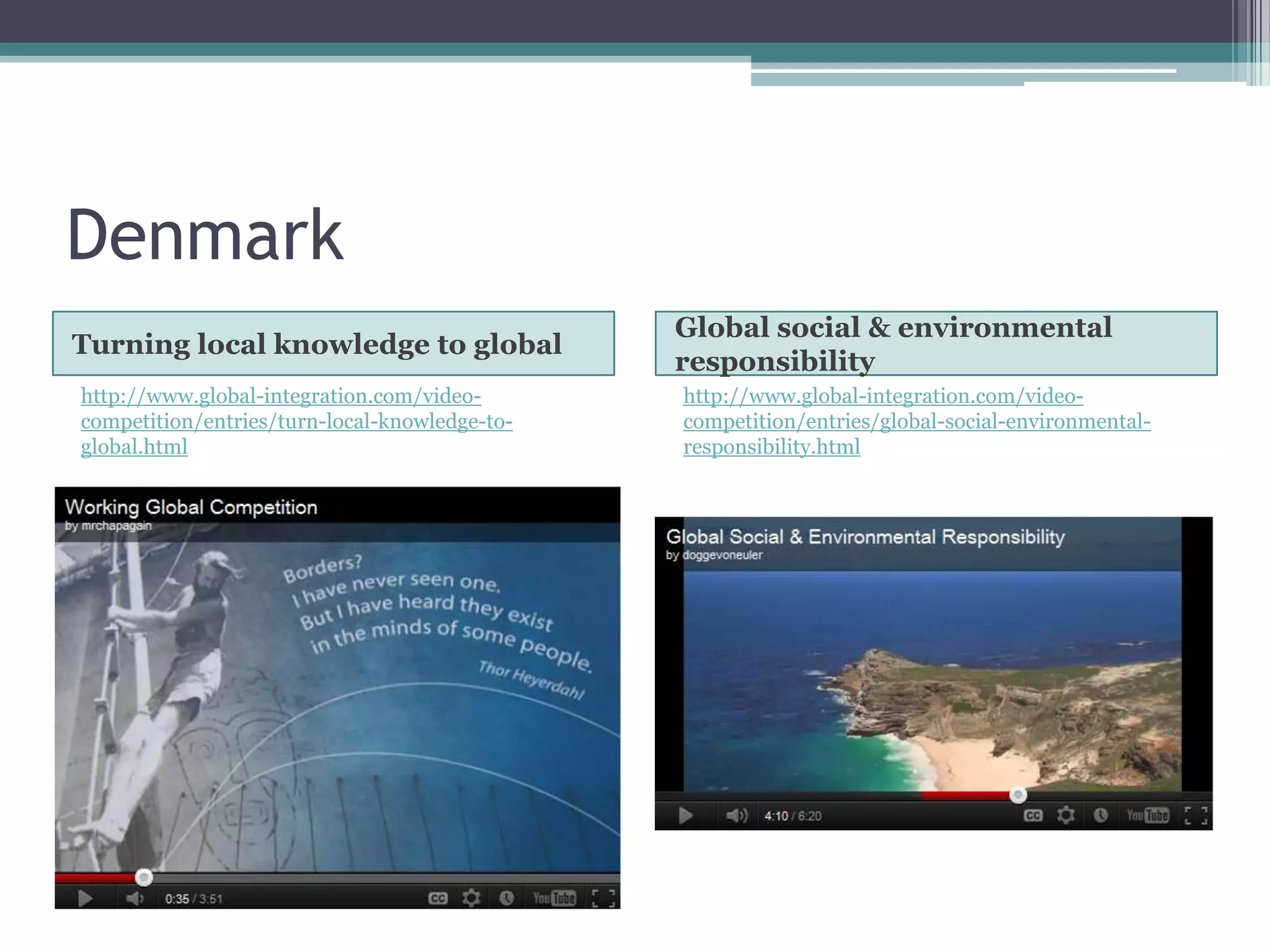This screenshot has height=952, width=1270.
Task: Click the '4:10 / 6:20' time display
Action: tap(793, 816)
